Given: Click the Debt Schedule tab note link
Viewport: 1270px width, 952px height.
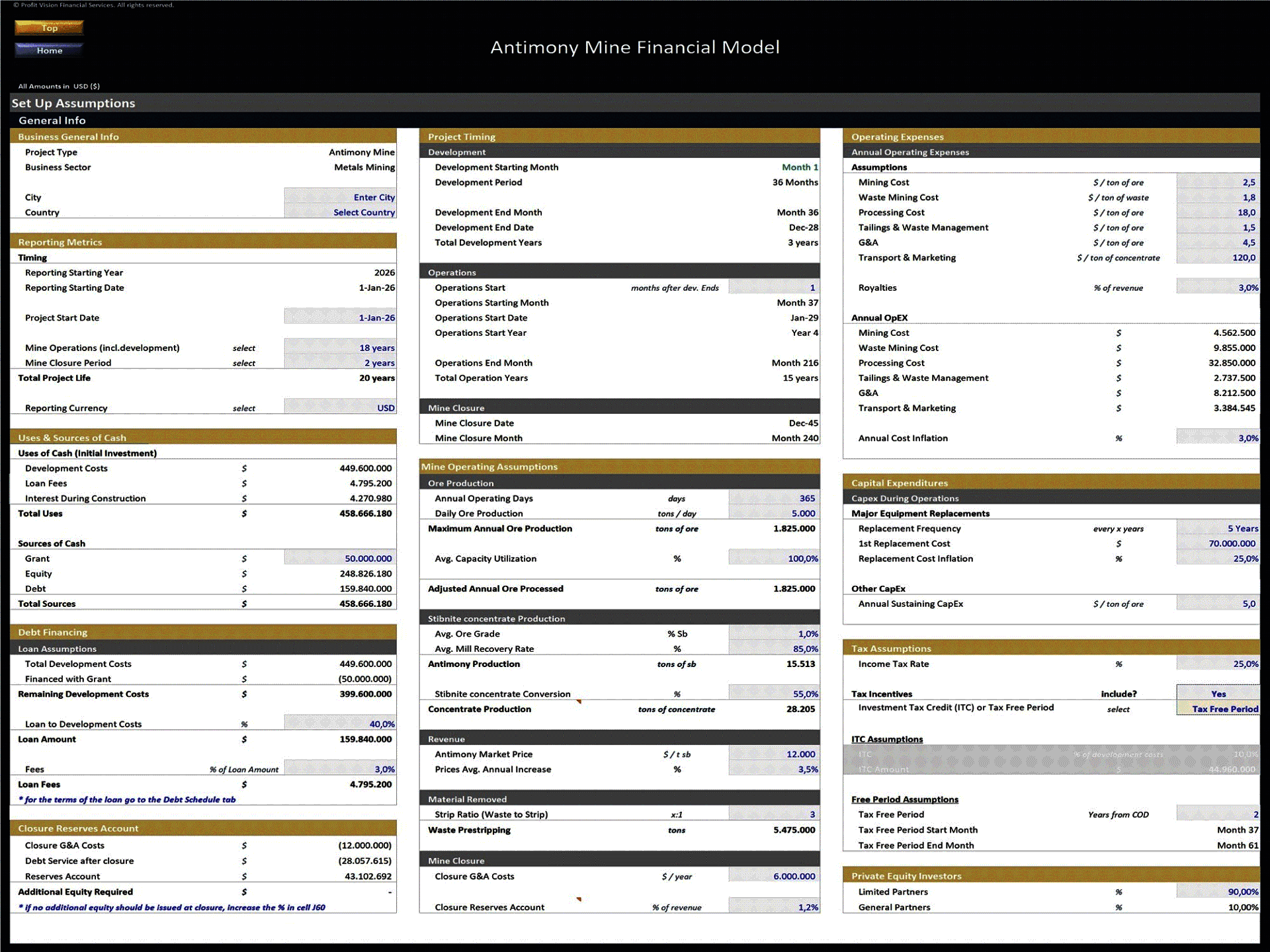Looking at the screenshot, I should pyautogui.click(x=127, y=799).
